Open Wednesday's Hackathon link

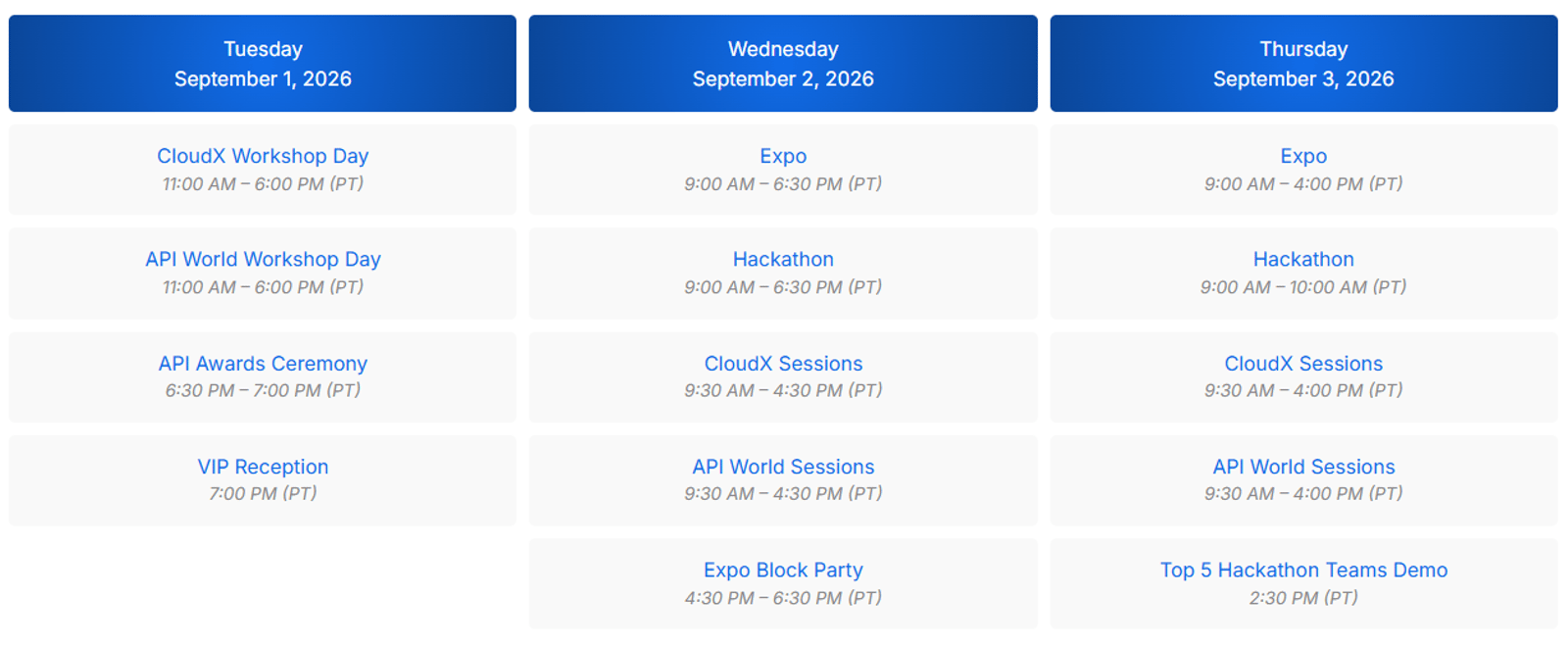point(783,259)
